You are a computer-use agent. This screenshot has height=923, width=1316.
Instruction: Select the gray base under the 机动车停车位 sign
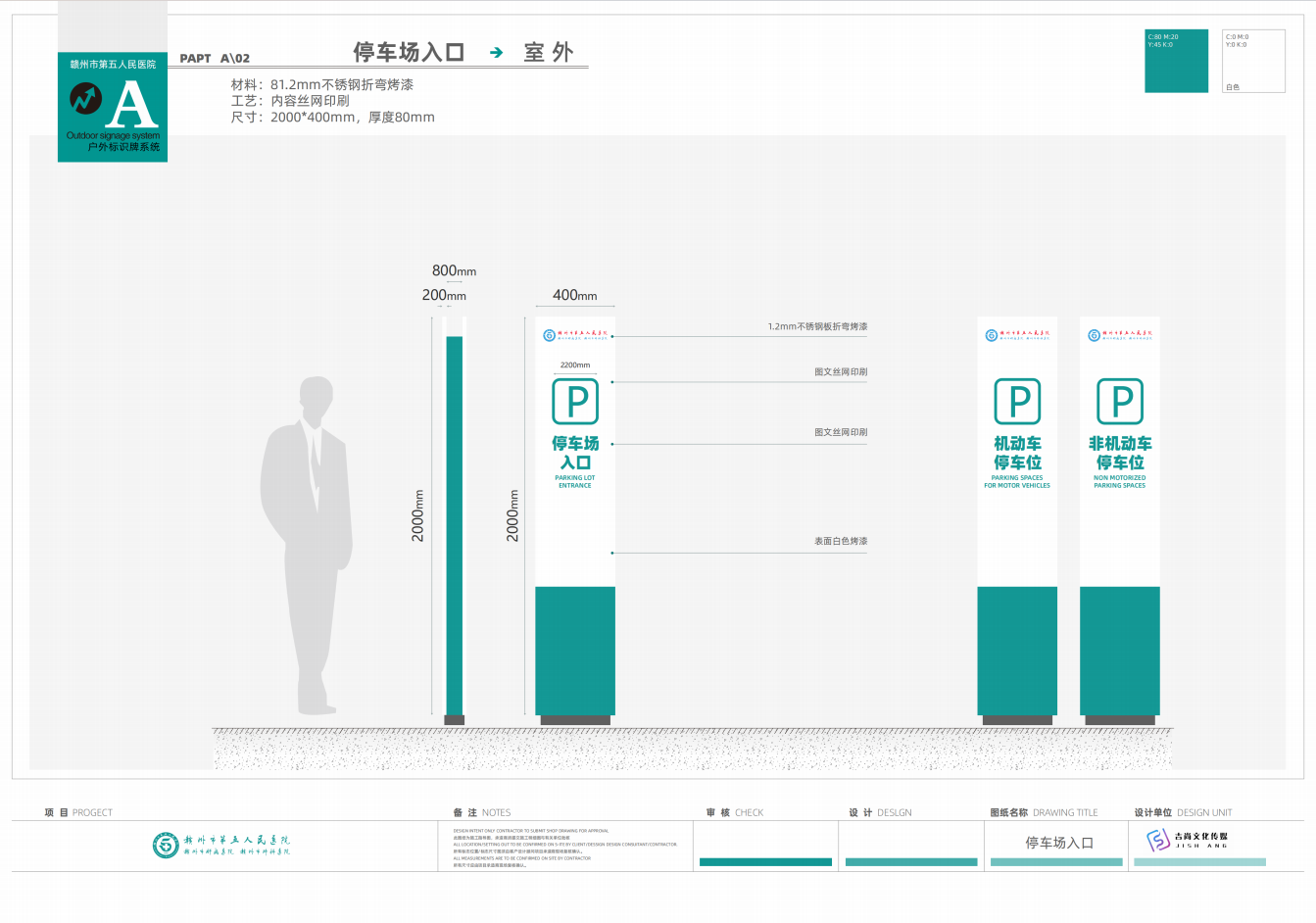pos(1017,720)
